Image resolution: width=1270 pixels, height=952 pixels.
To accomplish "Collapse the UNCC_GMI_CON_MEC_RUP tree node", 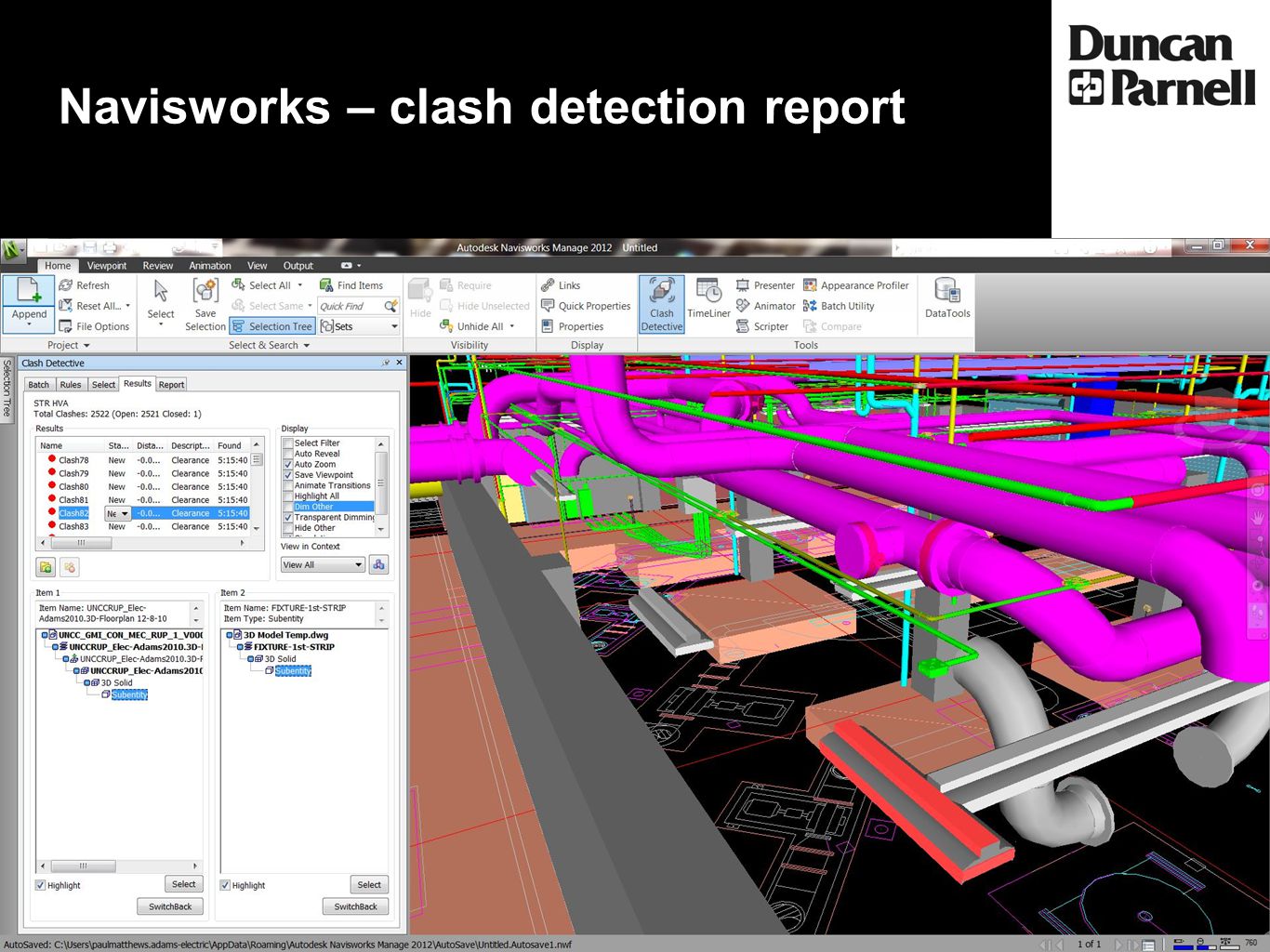I will pos(43,635).
